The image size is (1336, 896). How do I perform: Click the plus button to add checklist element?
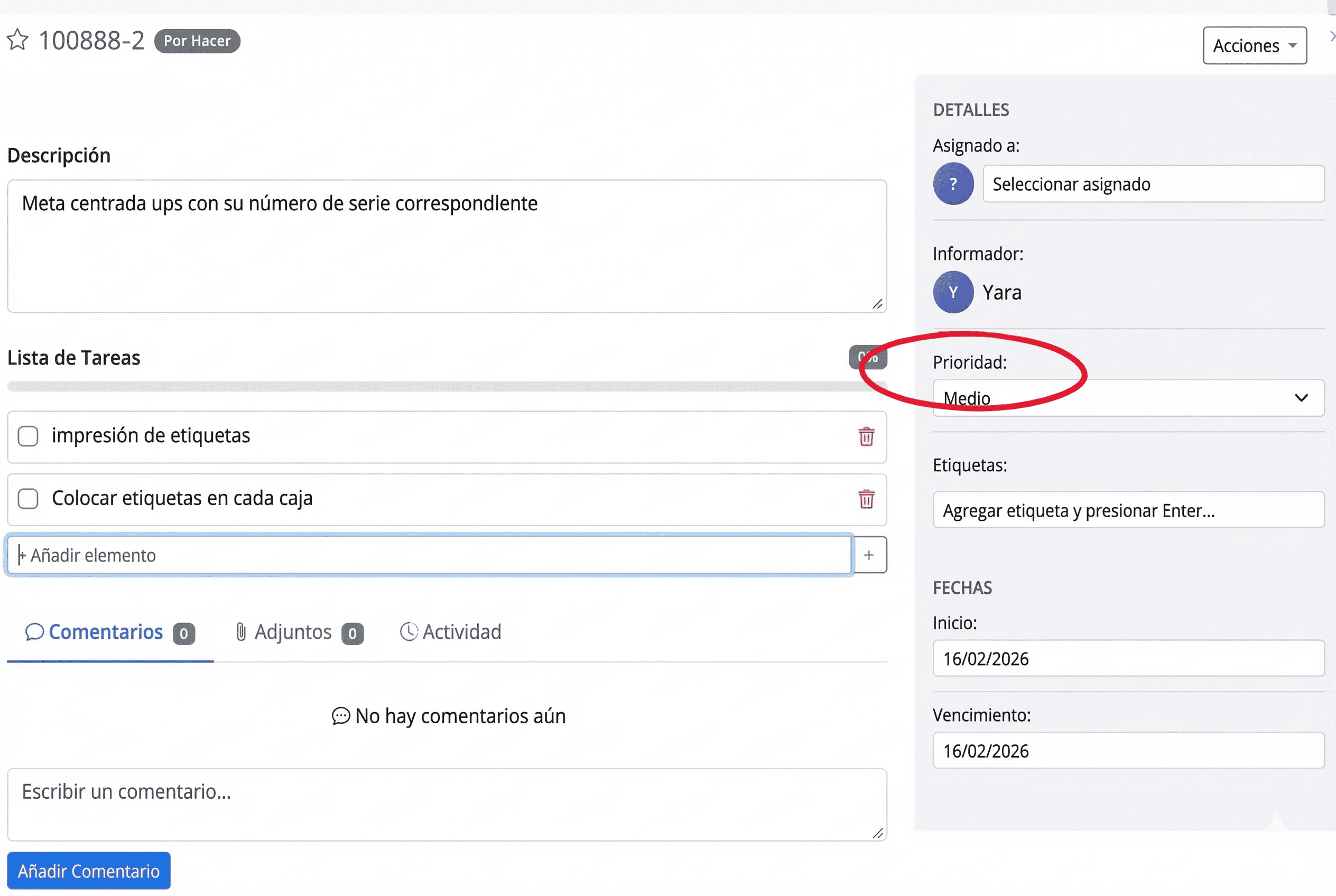click(x=869, y=555)
